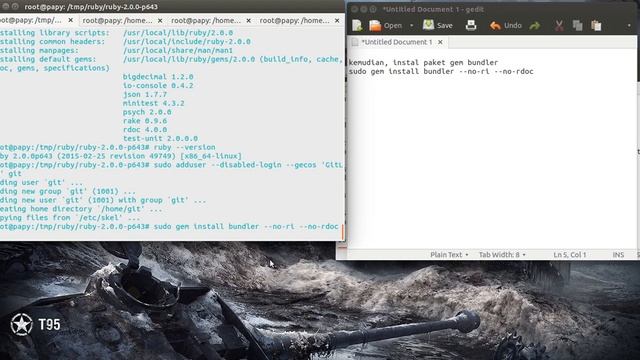
Task: Redo using the green arrow icon
Action: coord(535,26)
